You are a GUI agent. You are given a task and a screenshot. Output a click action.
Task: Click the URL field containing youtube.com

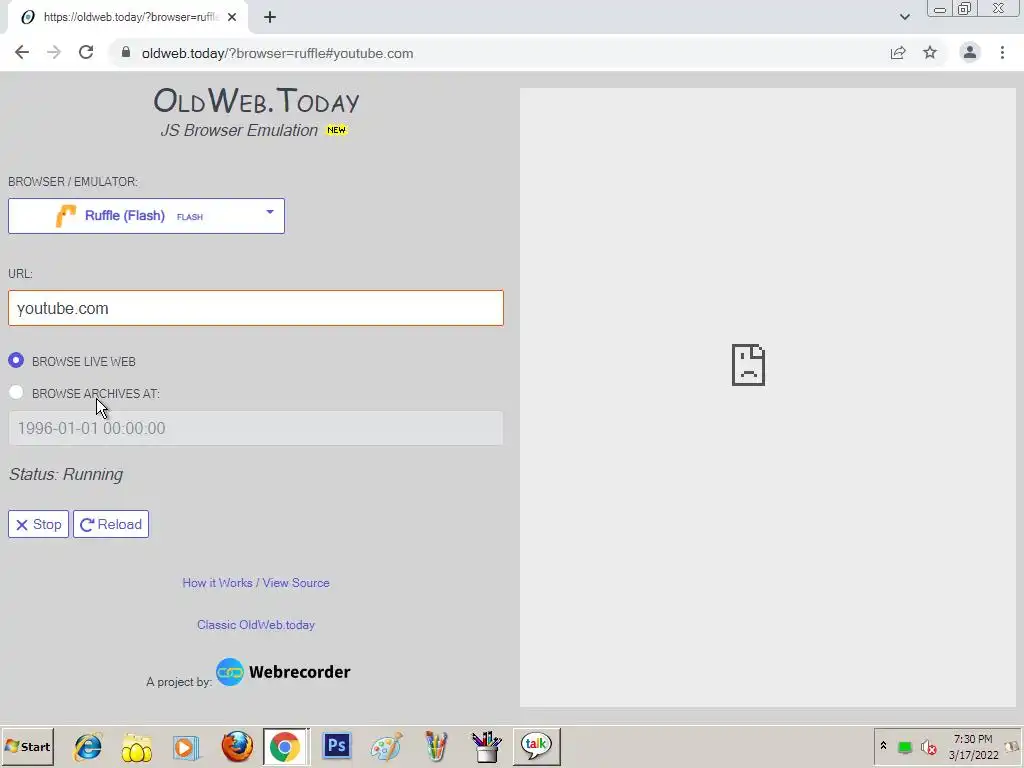(256, 308)
